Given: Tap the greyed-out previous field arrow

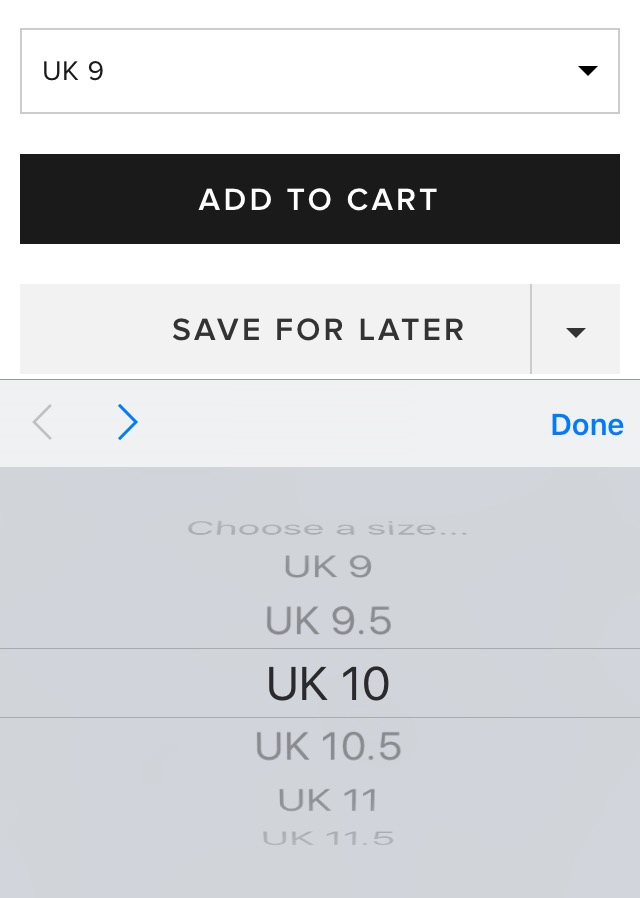Looking at the screenshot, I should tap(42, 424).
